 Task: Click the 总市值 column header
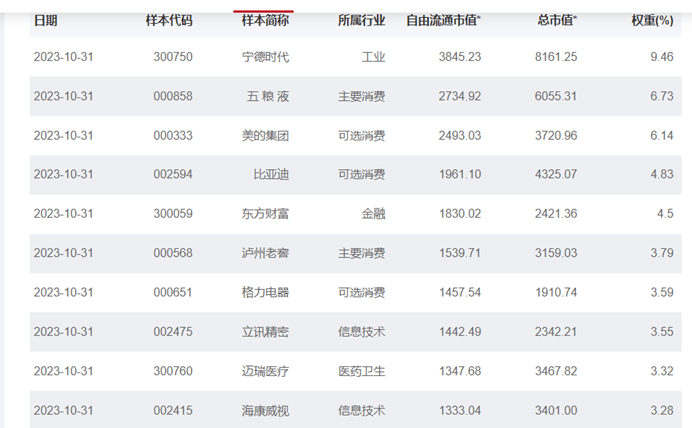coord(557,21)
